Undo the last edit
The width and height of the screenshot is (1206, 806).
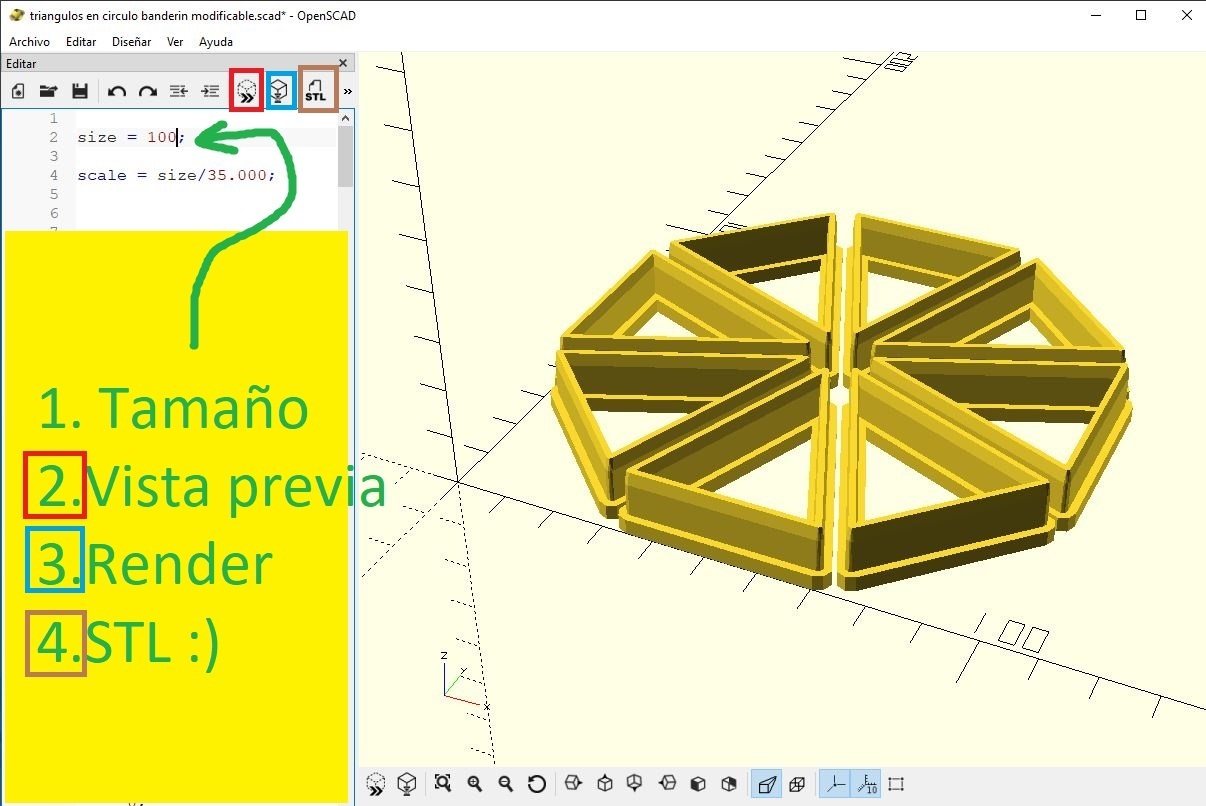tap(117, 91)
